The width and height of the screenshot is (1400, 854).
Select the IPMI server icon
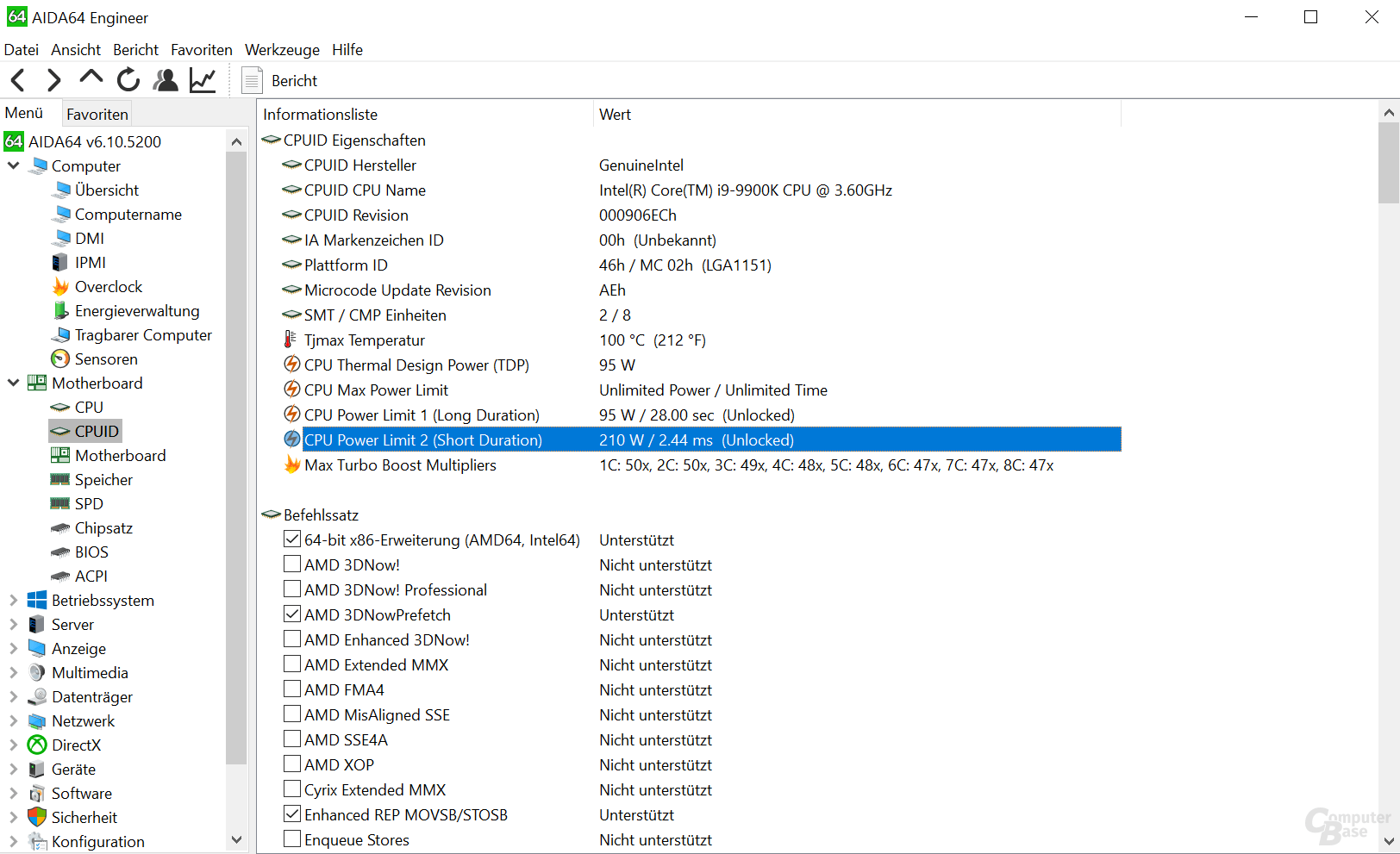pyautogui.click(x=59, y=262)
